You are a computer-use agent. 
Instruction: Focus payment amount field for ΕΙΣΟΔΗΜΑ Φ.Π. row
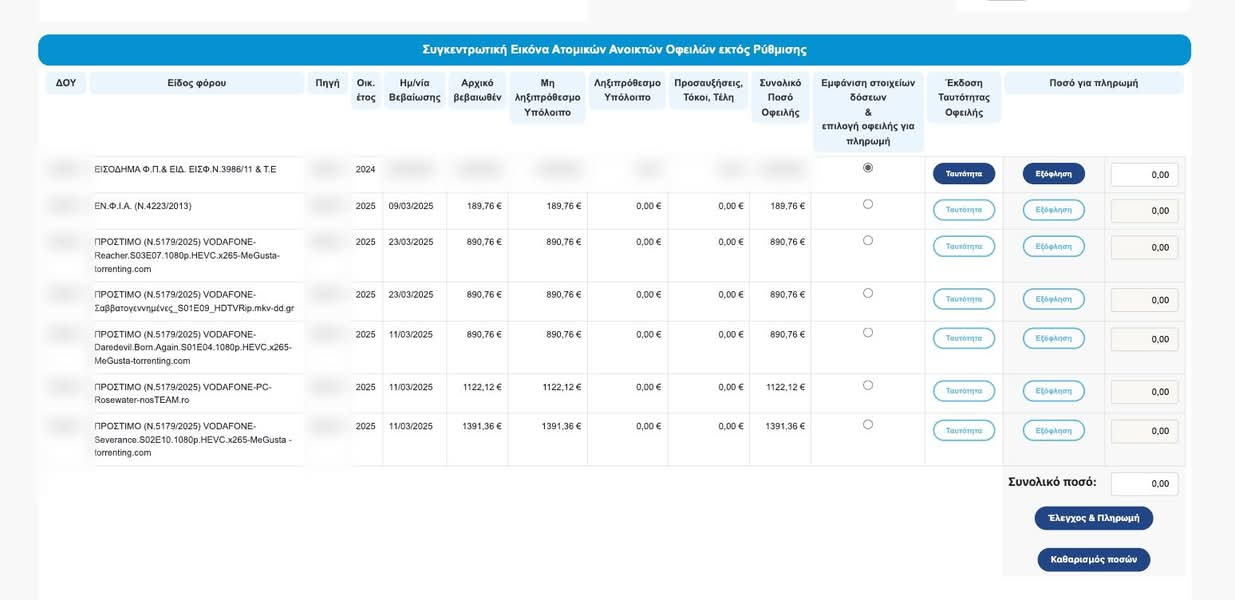click(x=1144, y=175)
